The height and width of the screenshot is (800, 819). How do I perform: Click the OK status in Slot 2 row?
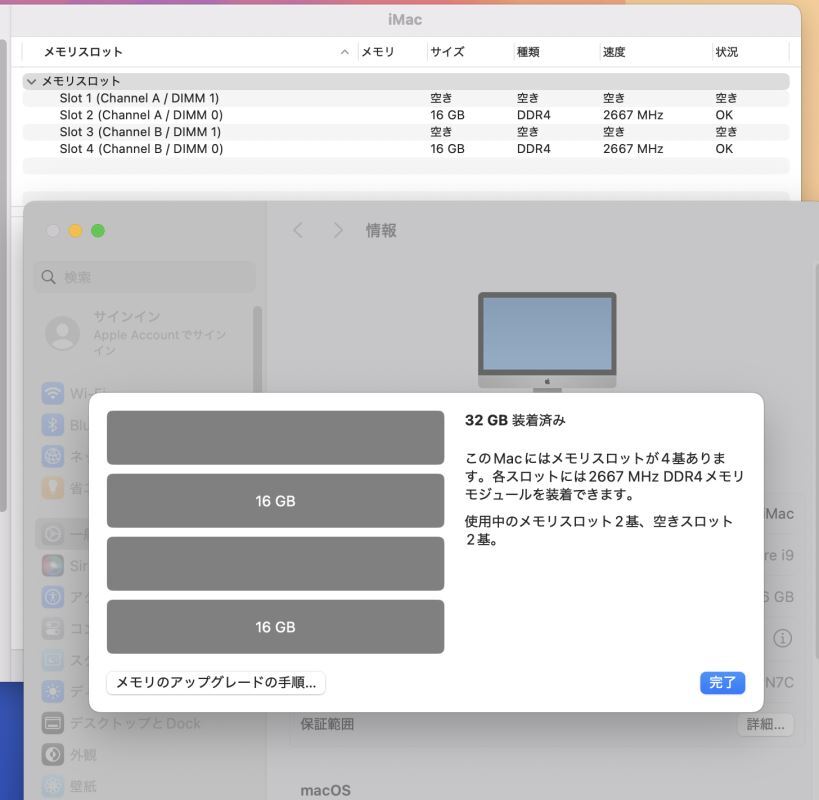point(724,115)
